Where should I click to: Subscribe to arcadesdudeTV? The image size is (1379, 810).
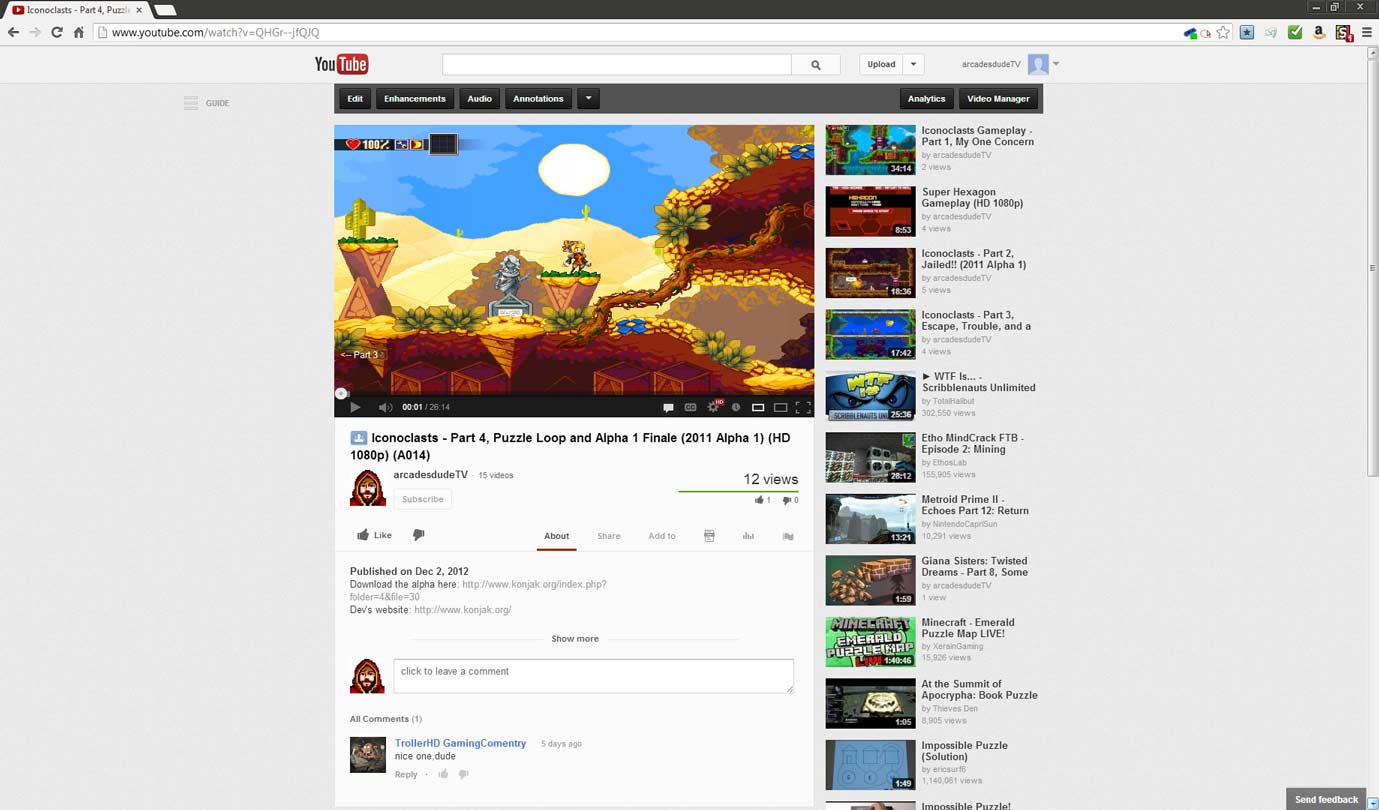coord(422,498)
